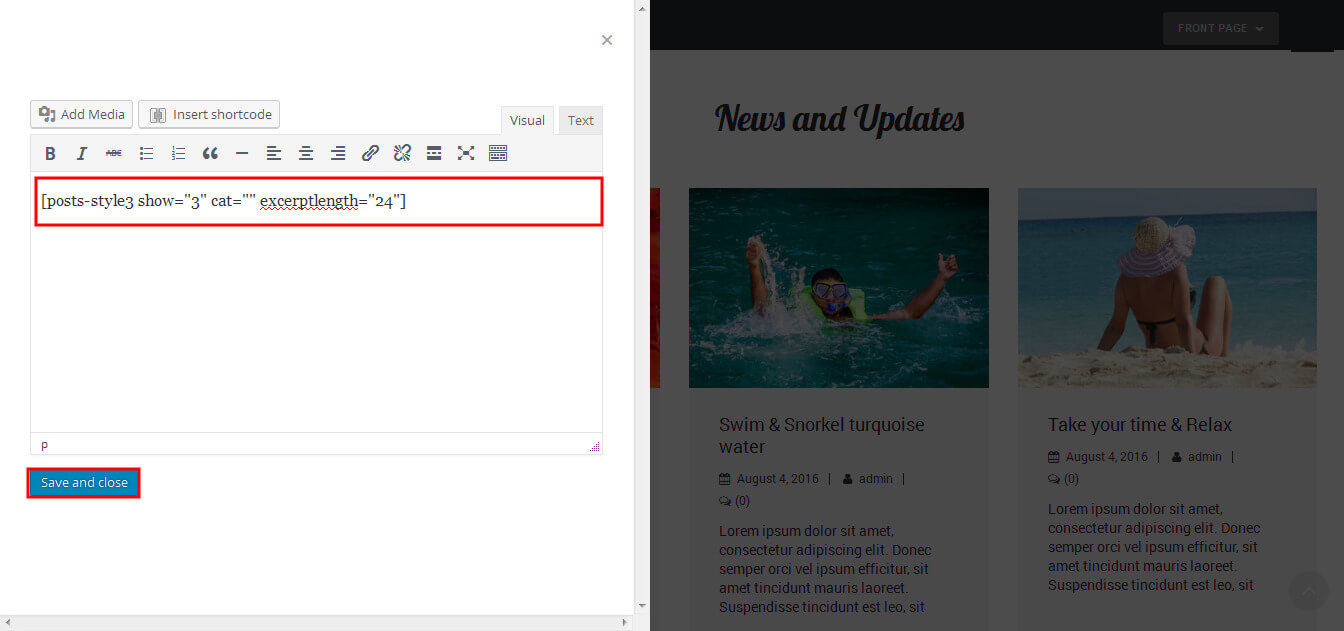The width and height of the screenshot is (1344, 631).
Task: Click admin author link under Take your time post
Action: 1205,457
